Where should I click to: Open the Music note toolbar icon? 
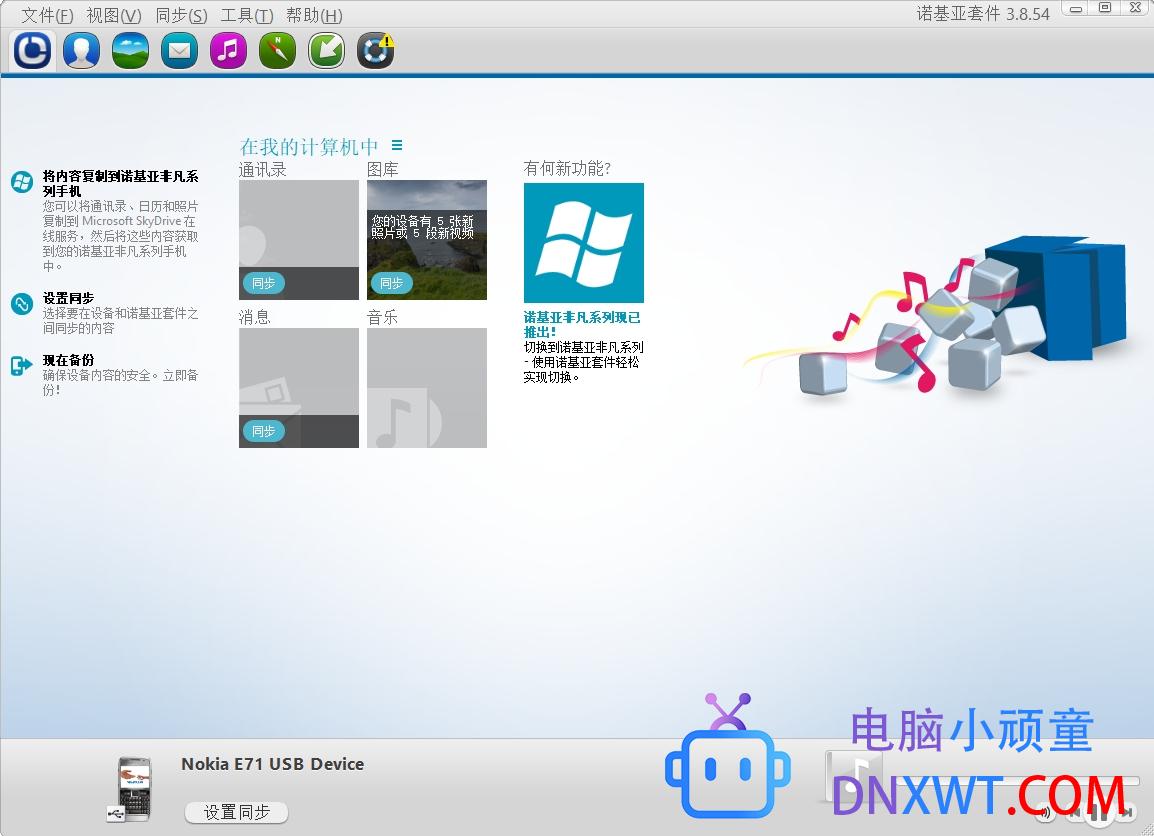(228, 50)
